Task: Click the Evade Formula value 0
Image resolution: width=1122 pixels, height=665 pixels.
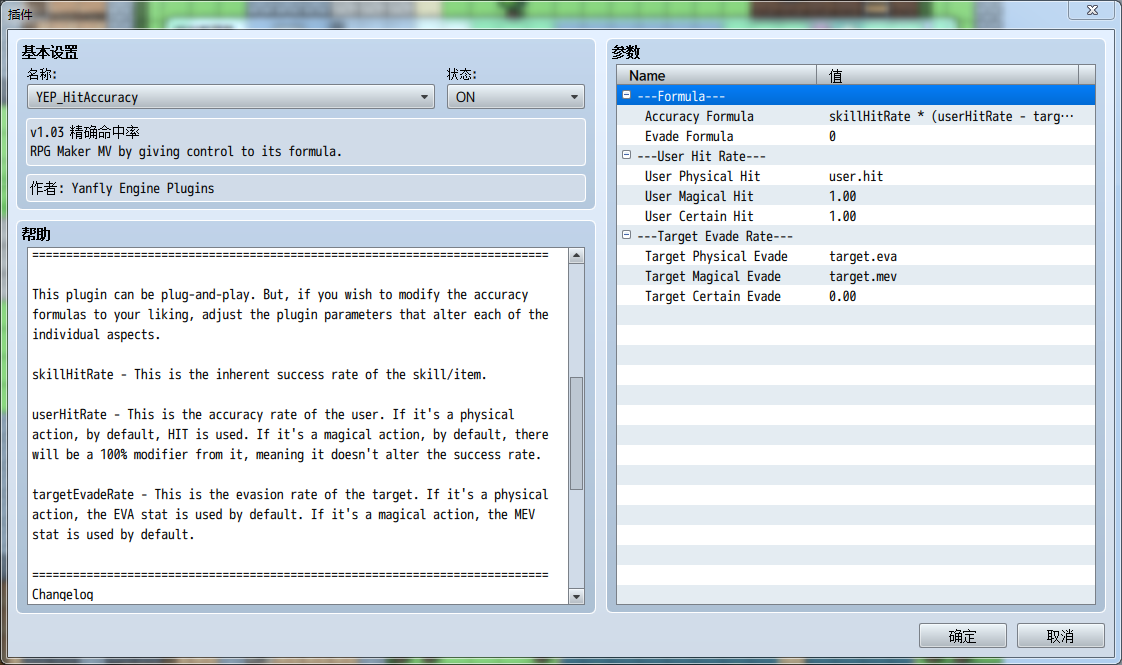Action: click(x=832, y=136)
